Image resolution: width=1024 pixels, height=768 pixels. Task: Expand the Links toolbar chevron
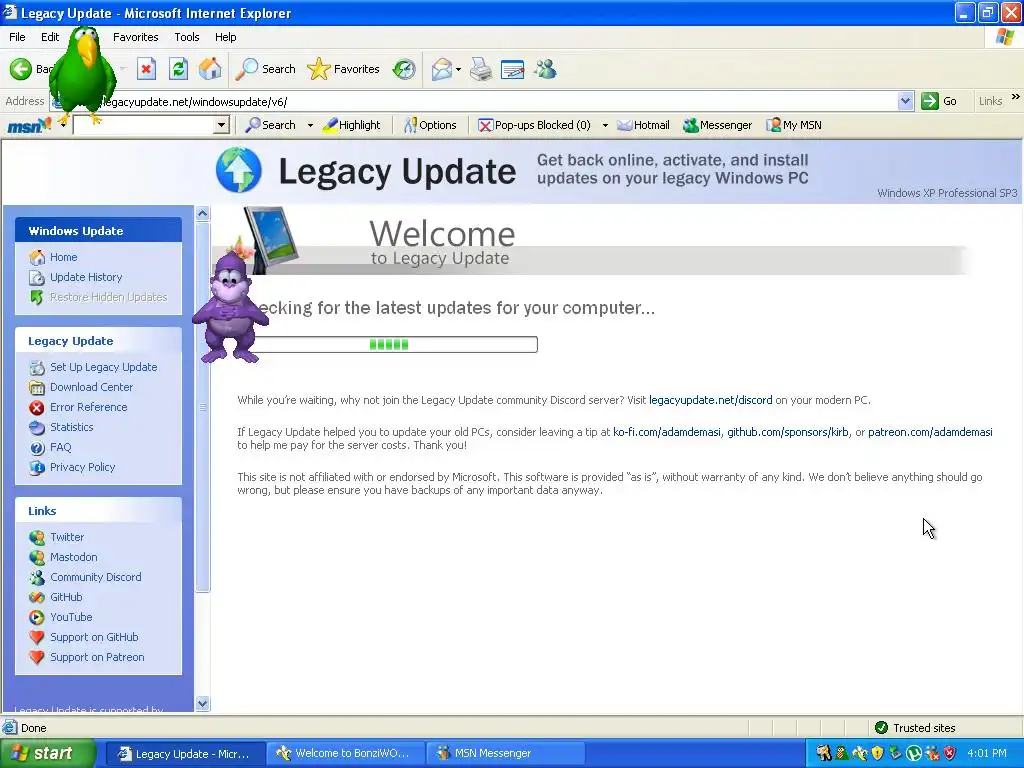click(1016, 97)
